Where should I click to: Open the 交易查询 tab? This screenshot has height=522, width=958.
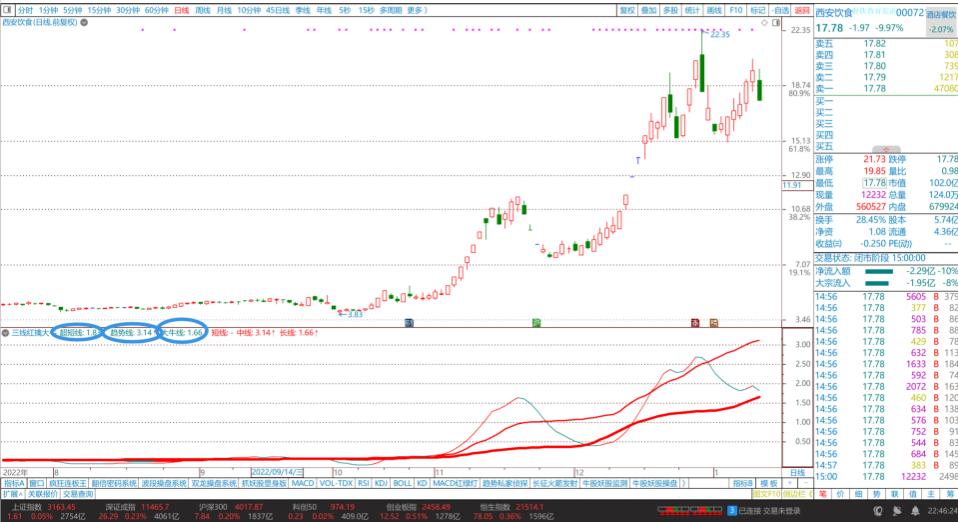(78, 494)
